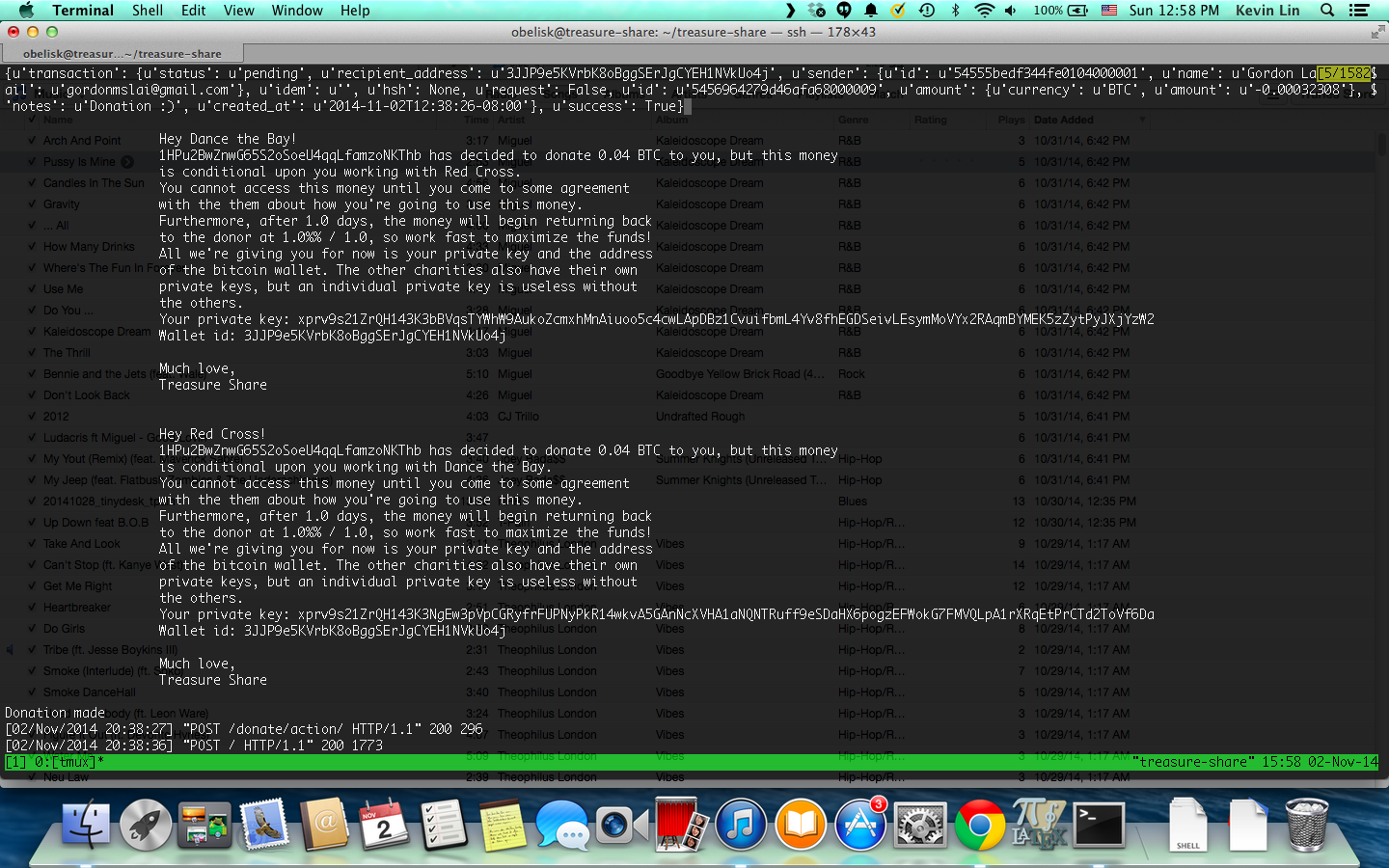Click the 'Donation made' terminal line
The height and width of the screenshot is (868, 1389).
pos(55,713)
